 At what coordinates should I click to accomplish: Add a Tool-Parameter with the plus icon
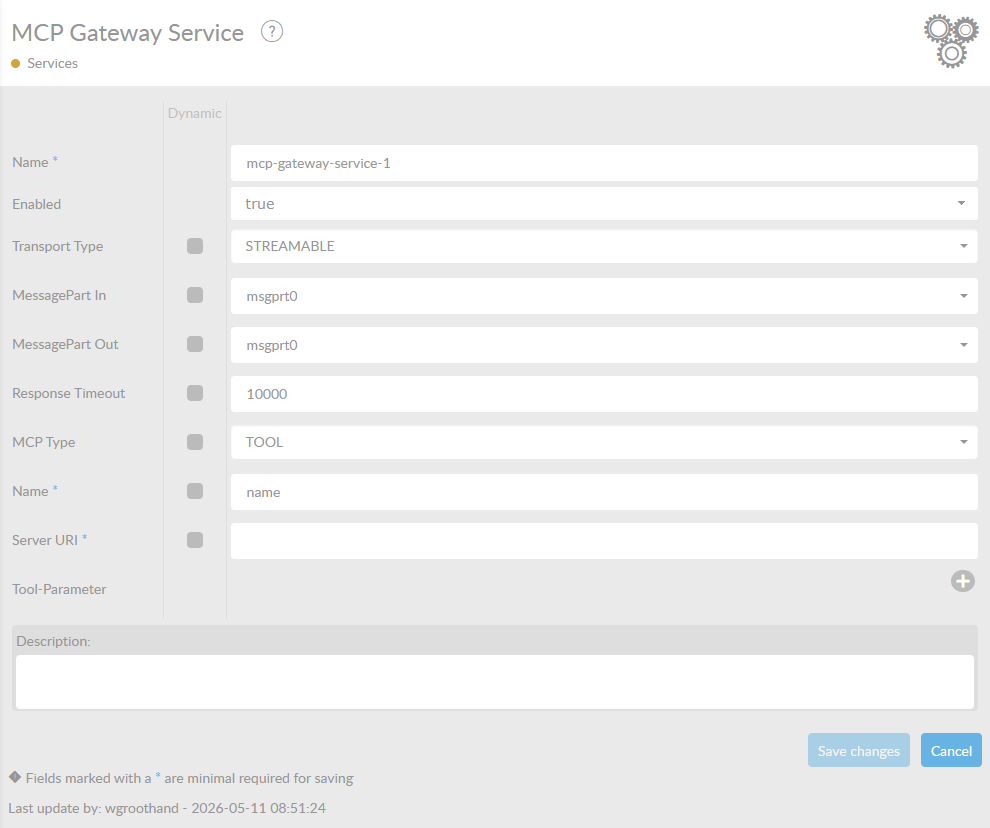[x=963, y=581]
